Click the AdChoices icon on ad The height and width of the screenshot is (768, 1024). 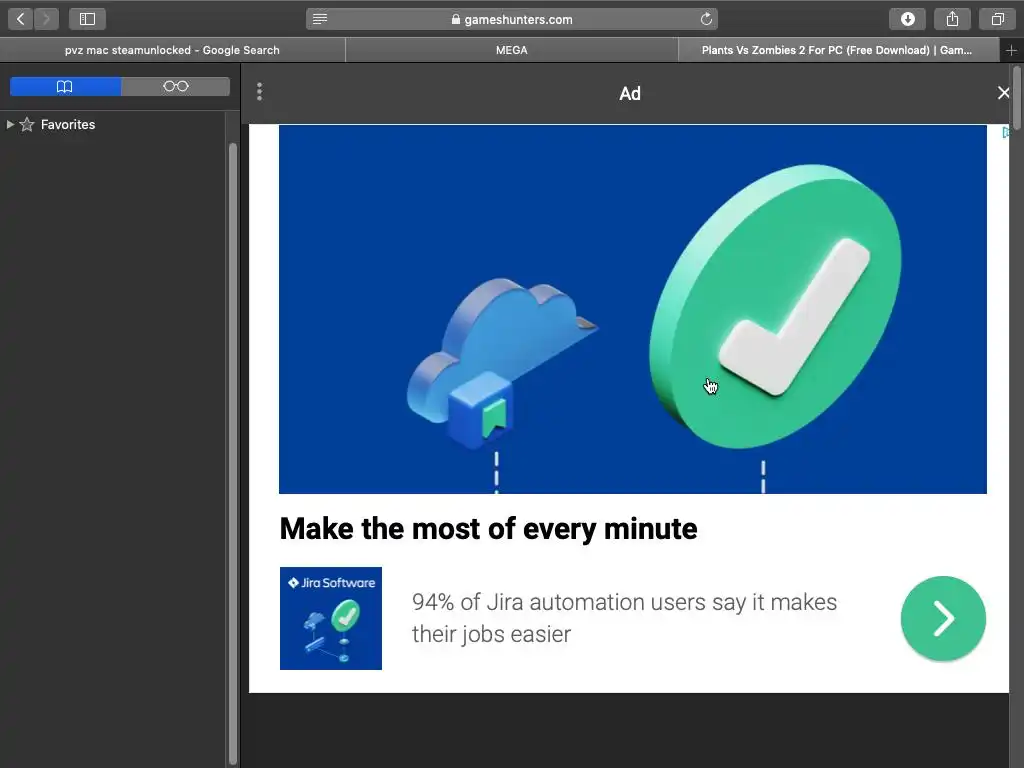pos(1006,133)
